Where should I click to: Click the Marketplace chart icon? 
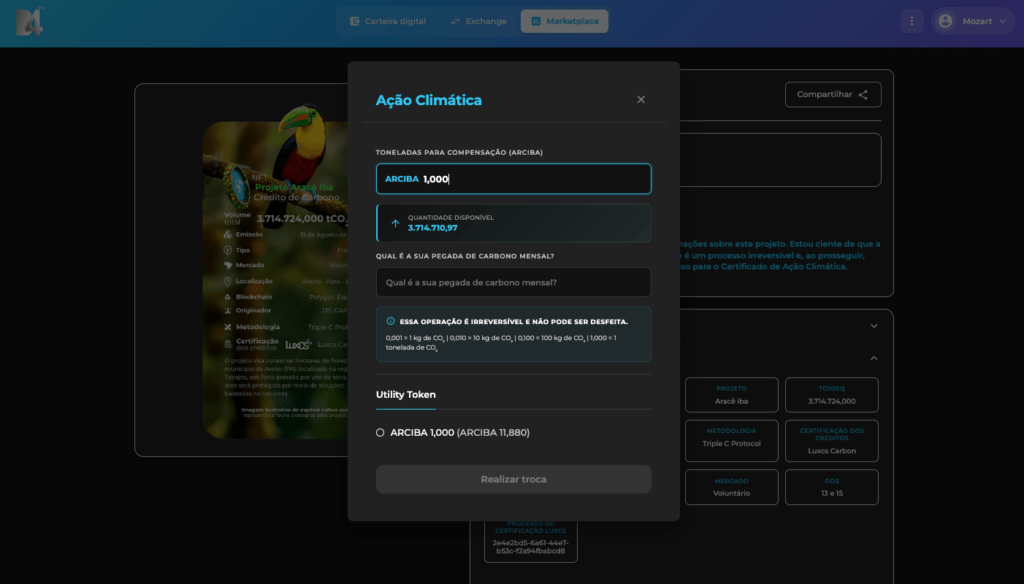click(x=536, y=21)
